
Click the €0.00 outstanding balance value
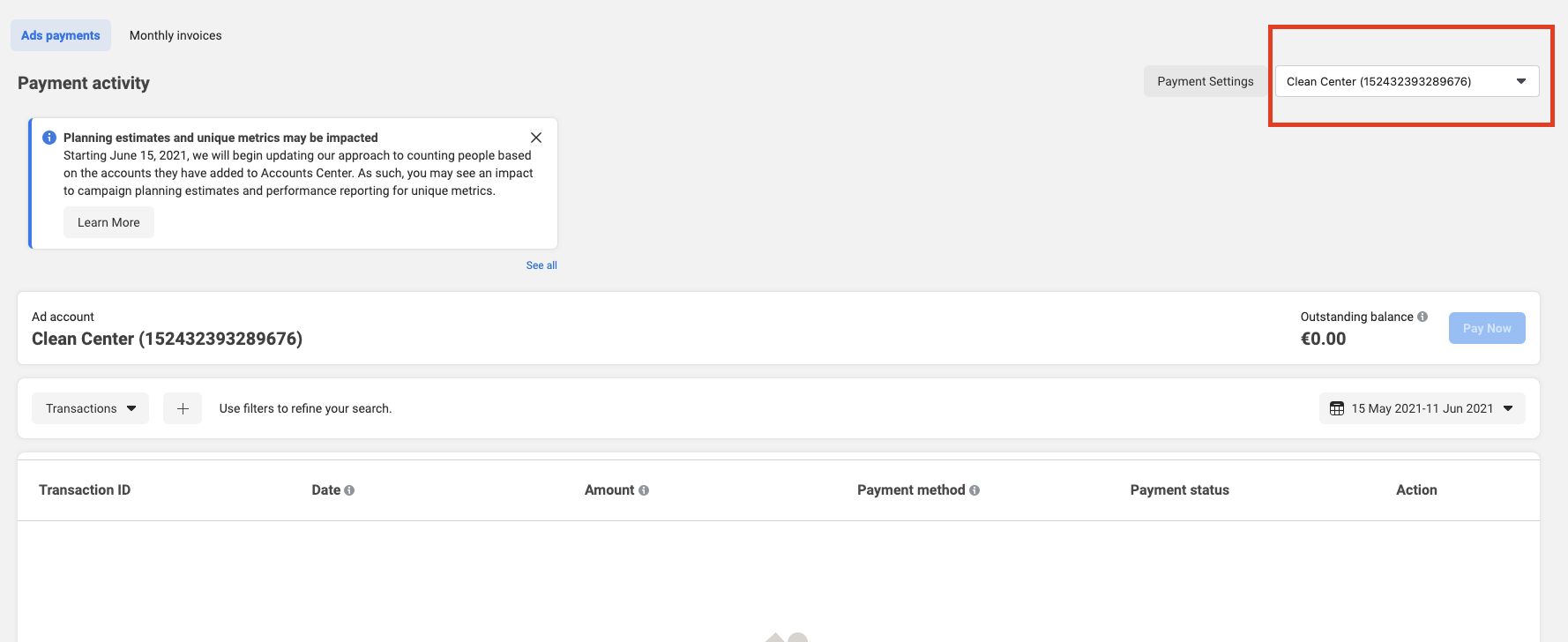[1323, 339]
